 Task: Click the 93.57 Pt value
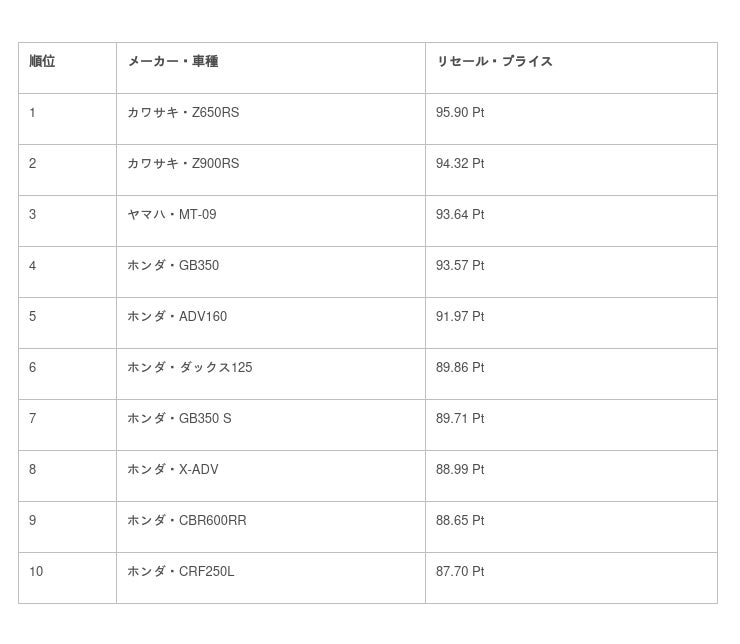(460, 266)
